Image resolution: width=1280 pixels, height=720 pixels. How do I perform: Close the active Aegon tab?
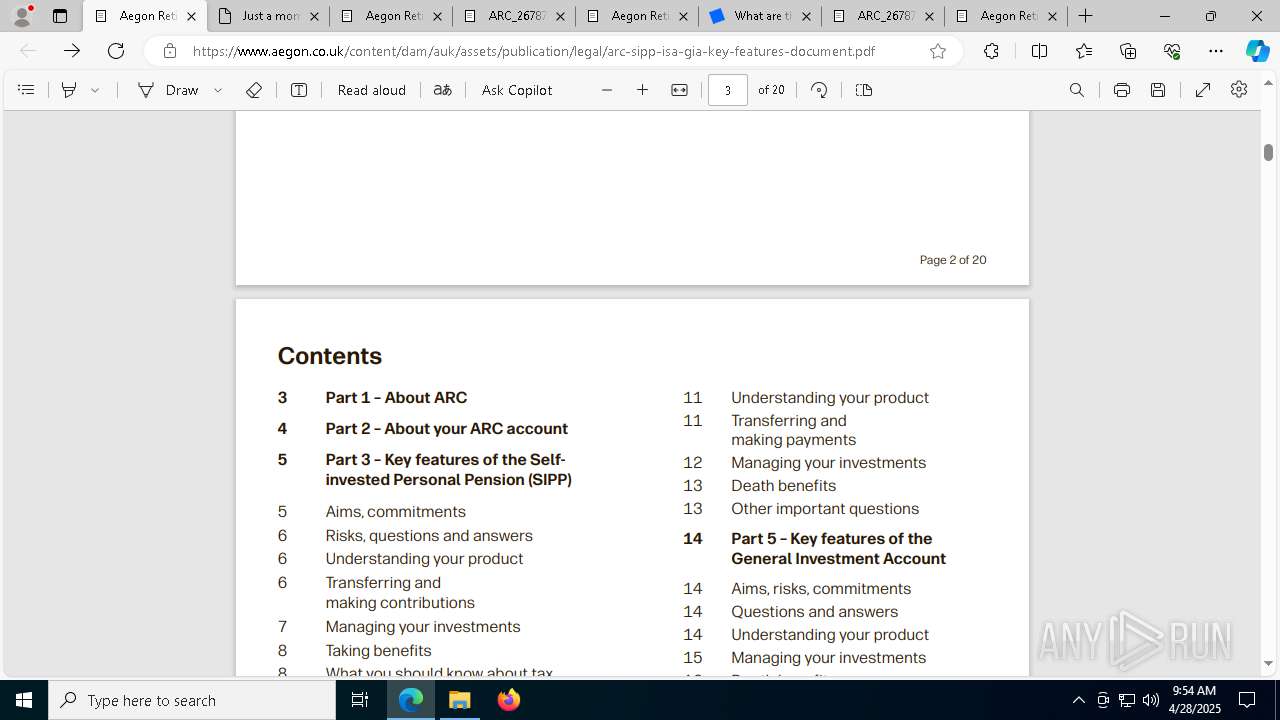192,16
